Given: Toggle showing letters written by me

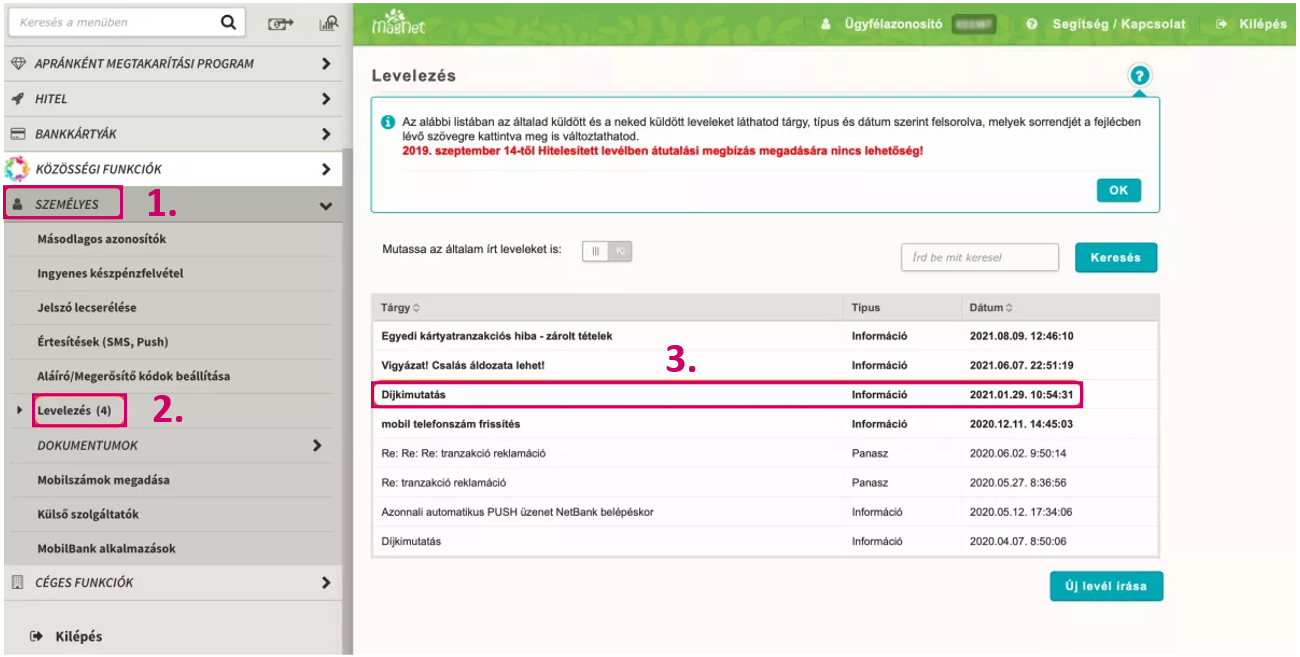Looking at the screenshot, I should click(607, 252).
